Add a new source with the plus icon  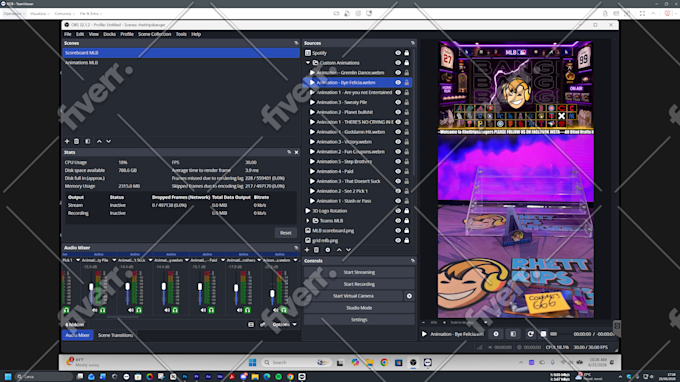[x=307, y=250]
